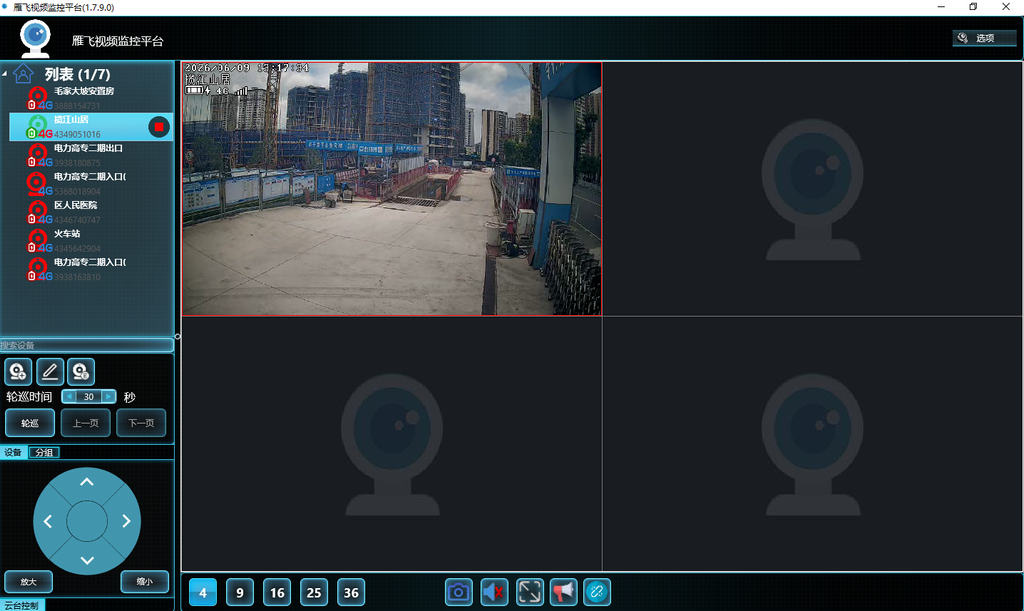This screenshot has height=611, width=1024.
Task: Click the add device icon
Action: click(18, 371)
